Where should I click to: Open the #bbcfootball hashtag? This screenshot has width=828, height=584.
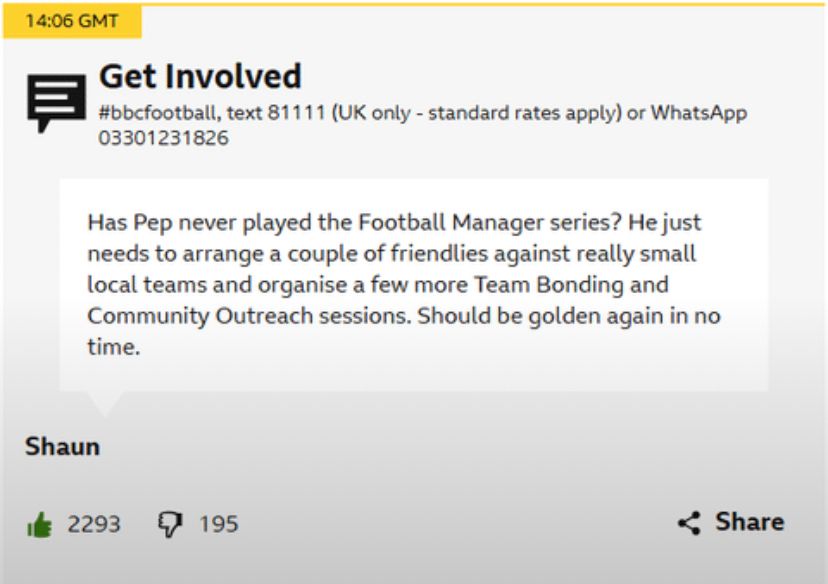(x=150, y=113)
